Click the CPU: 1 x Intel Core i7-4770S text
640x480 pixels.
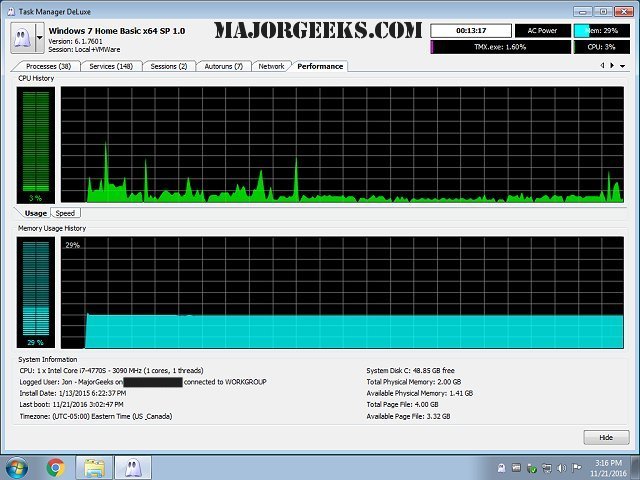(111, 371)
